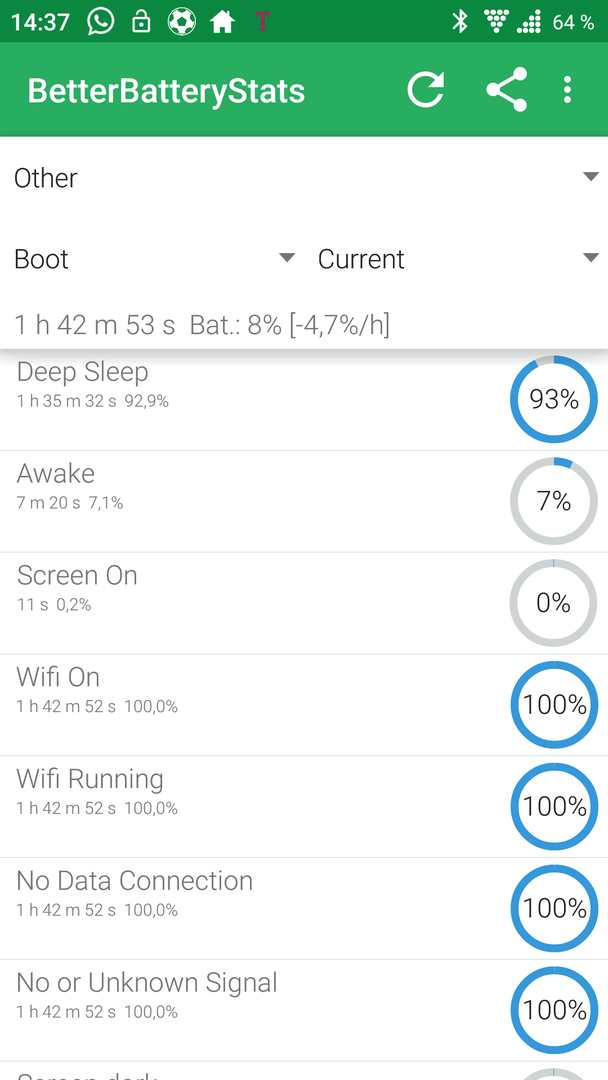Open the Other stat type dropdown

[x=304, y=178]
